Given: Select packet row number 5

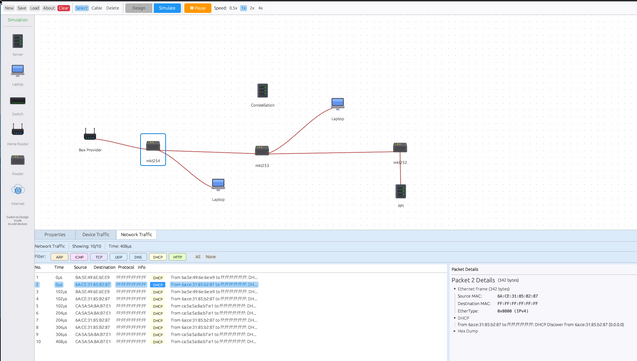Looking at the screenshot, I should point(146,306).
